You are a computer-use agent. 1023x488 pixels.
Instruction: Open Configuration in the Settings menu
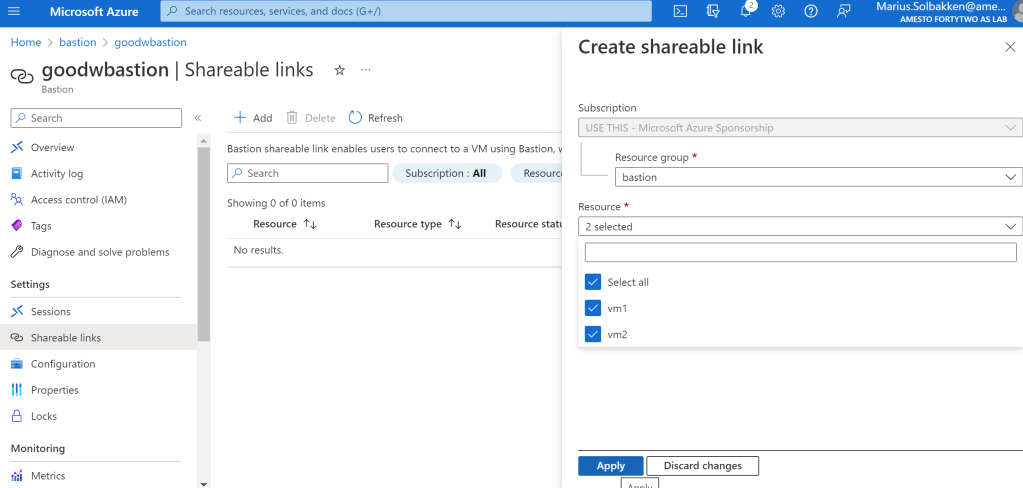coord(63,364)
